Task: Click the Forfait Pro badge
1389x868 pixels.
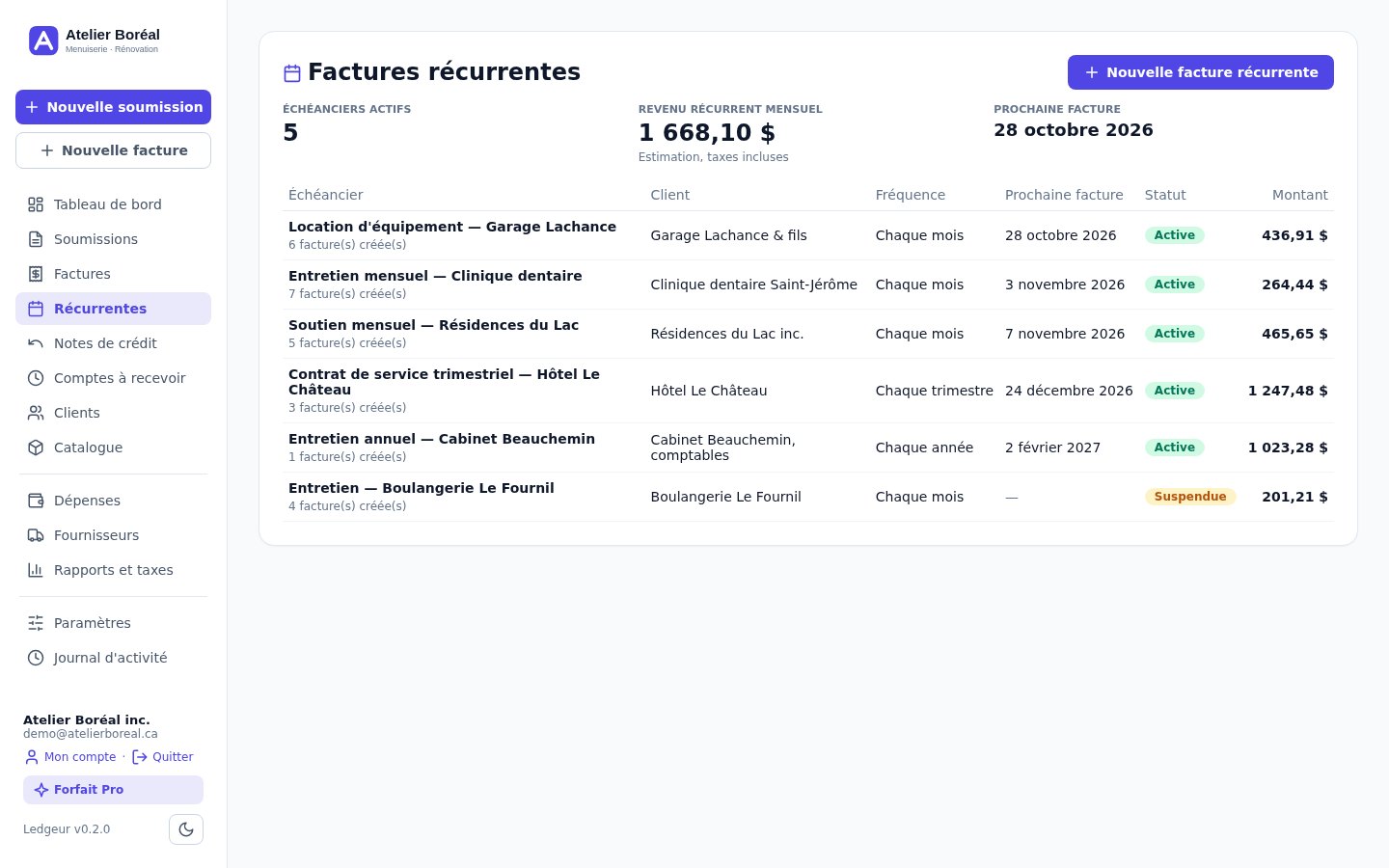Action: 113,790
